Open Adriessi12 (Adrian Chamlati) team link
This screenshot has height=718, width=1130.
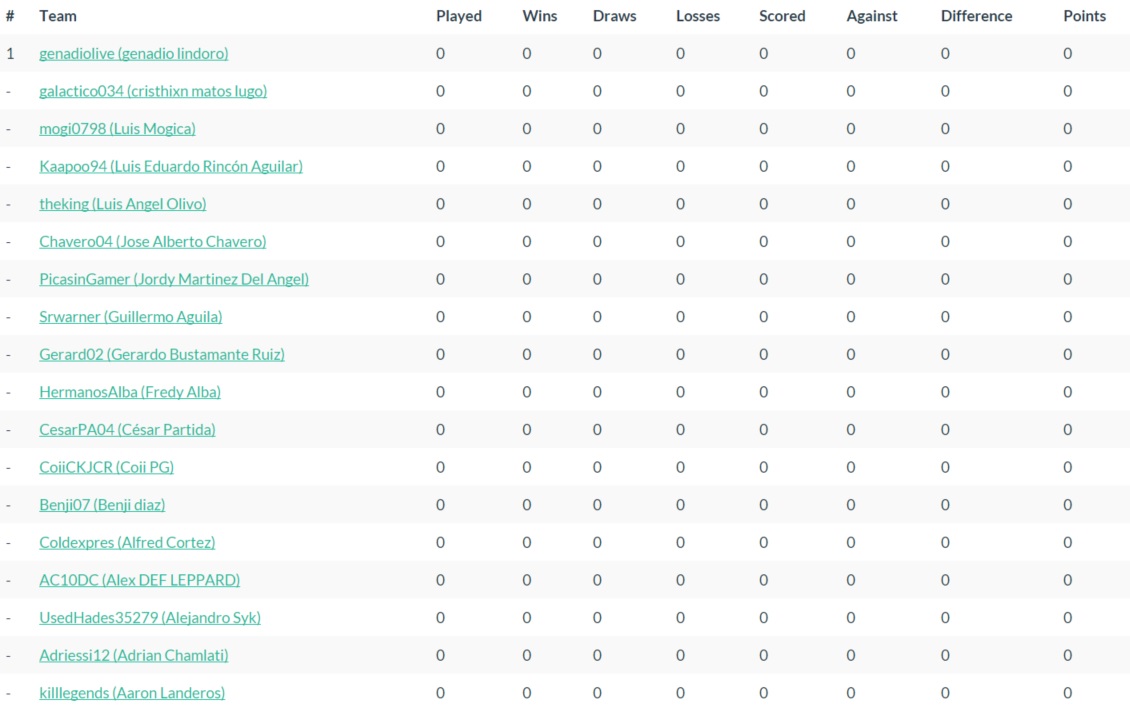(134, 656)
